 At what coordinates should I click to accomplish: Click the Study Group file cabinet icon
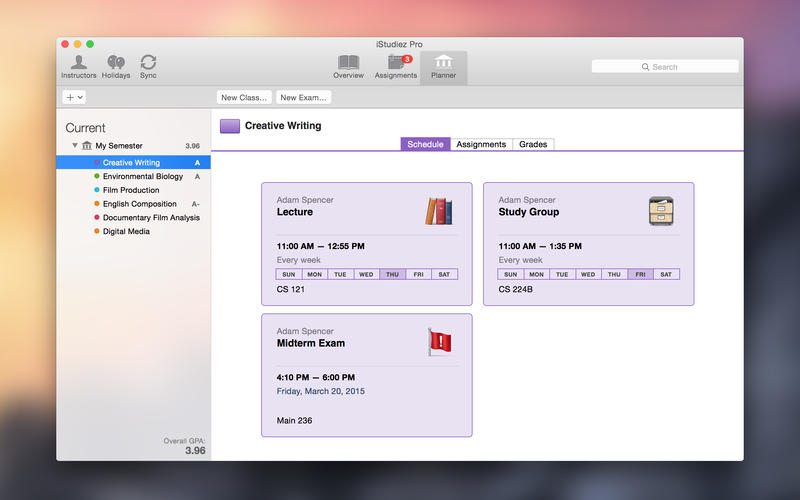(660, 210)
